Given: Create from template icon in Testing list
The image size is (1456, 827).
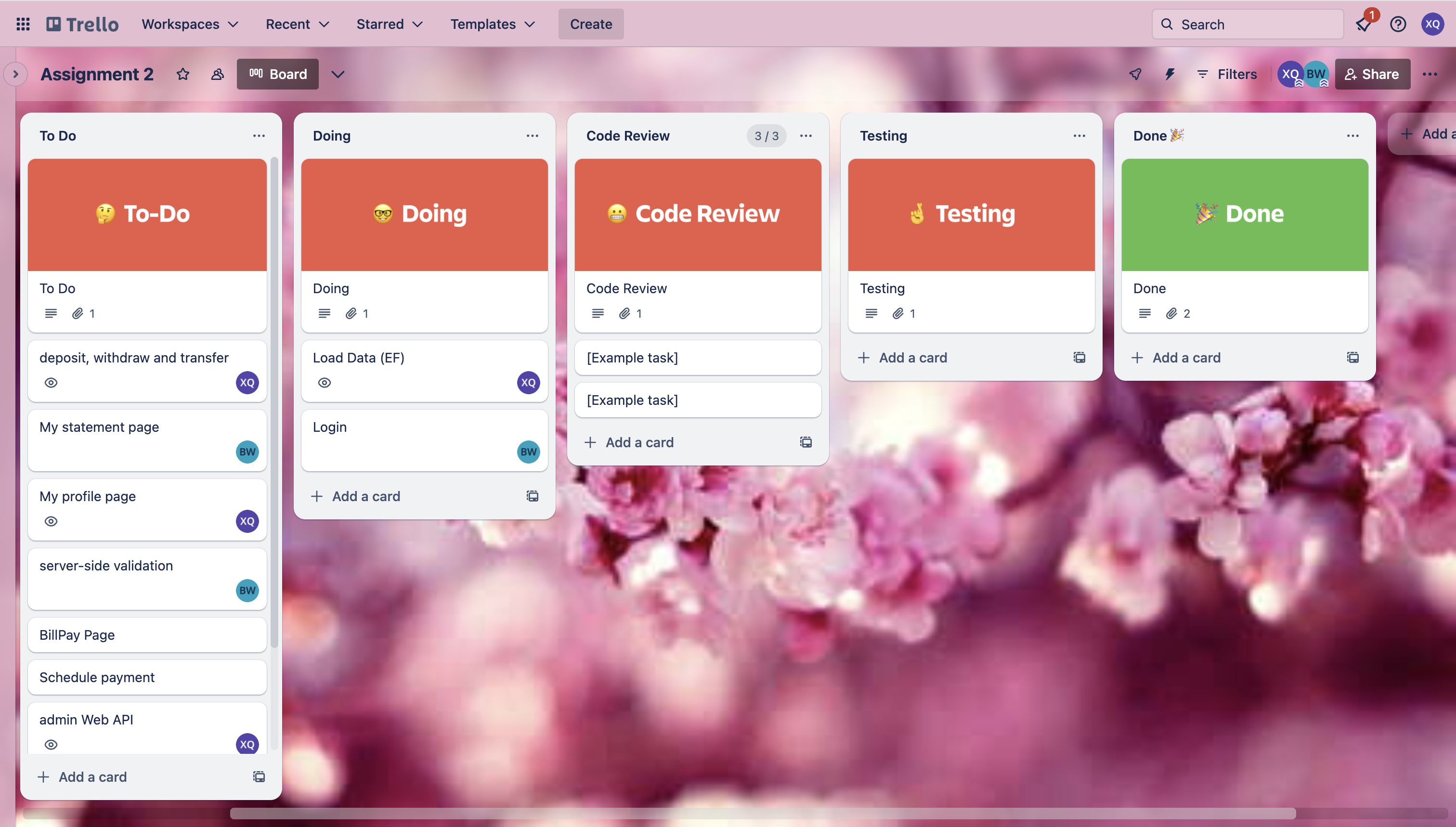Looking at the screenshot, I should (1079, 357).
